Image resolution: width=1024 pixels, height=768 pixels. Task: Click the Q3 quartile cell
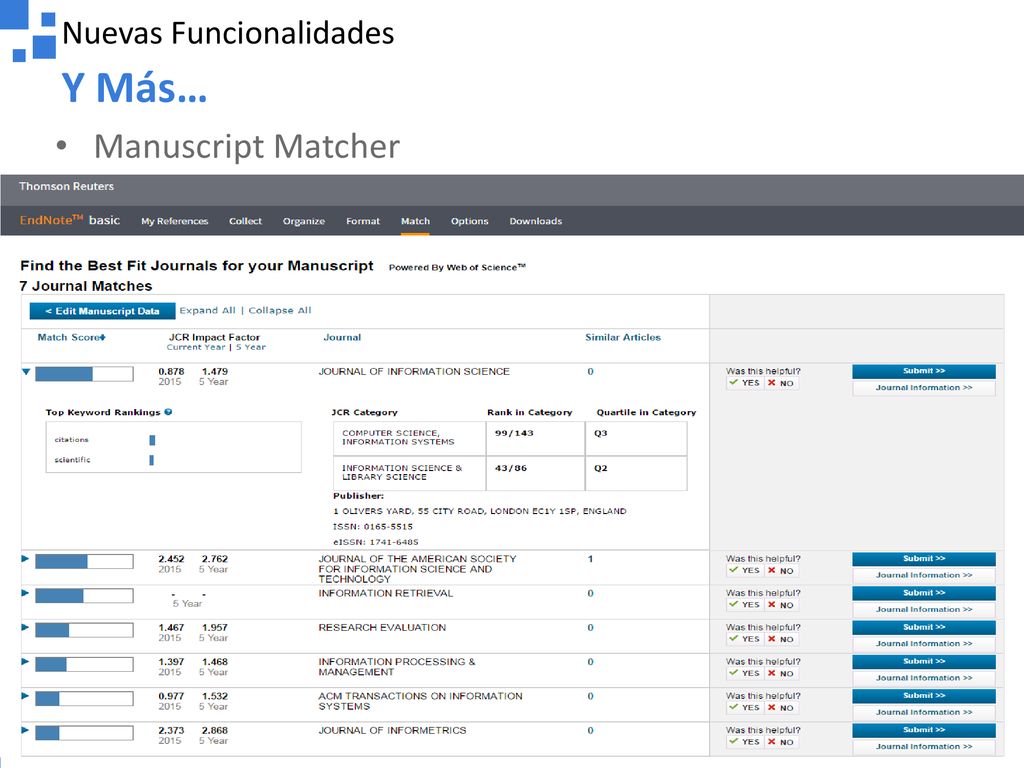click(635, 438)
